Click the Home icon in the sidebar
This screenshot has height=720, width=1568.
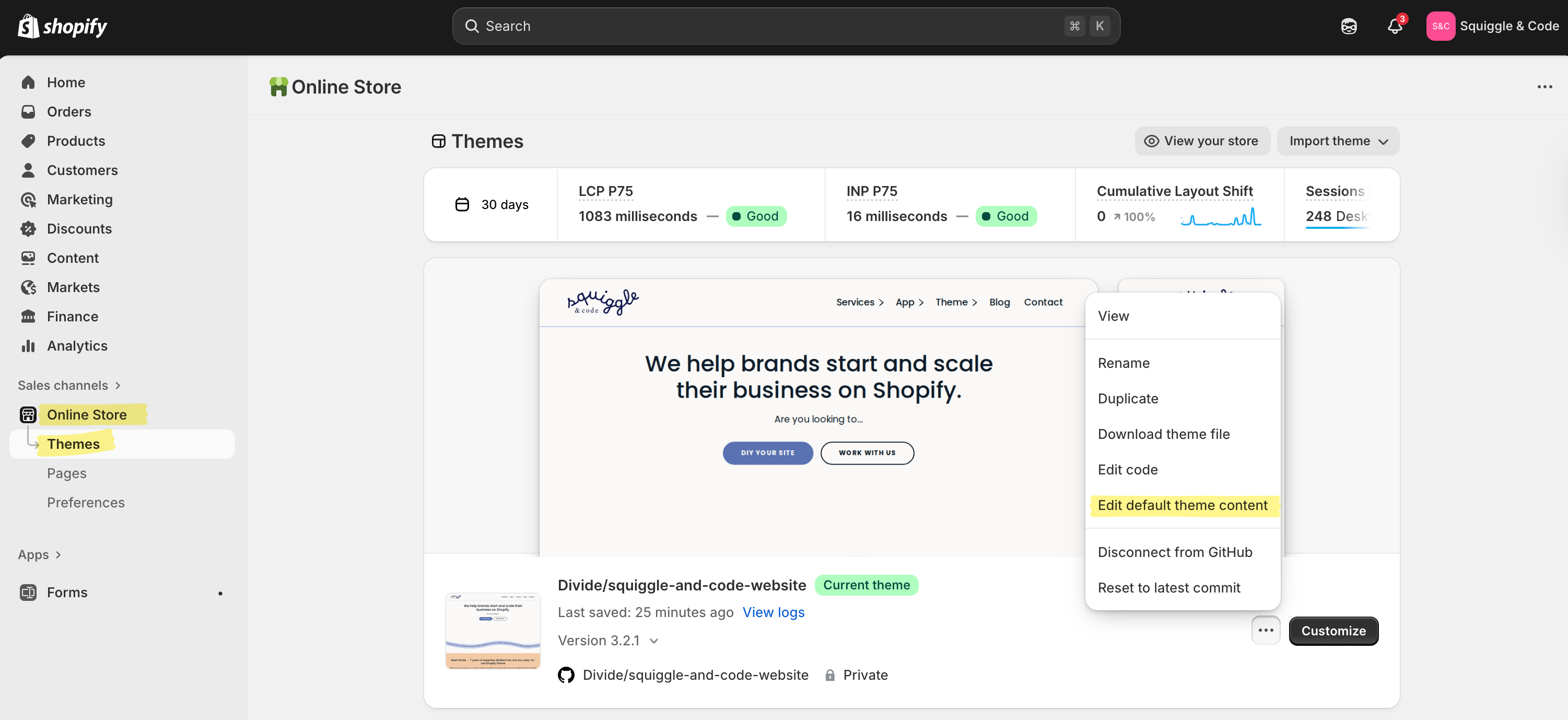[28, 82]
